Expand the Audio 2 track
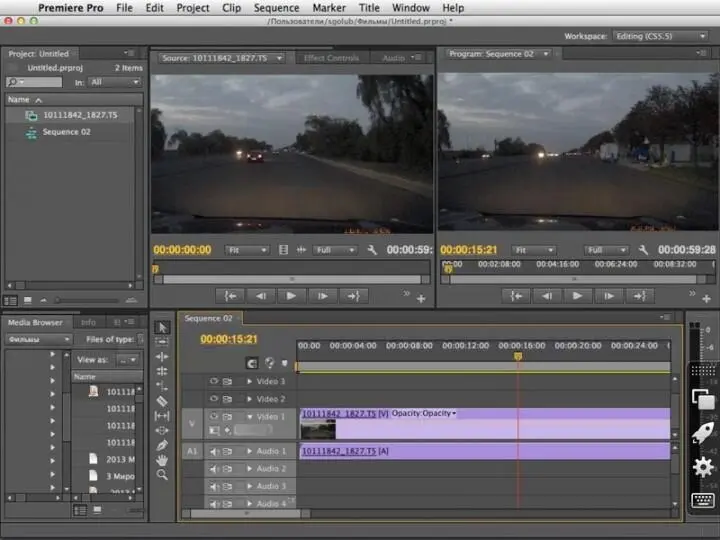Image resolution: width=720 pixels, height=540 pixels. pyautogui.click(x=249, y=469)
